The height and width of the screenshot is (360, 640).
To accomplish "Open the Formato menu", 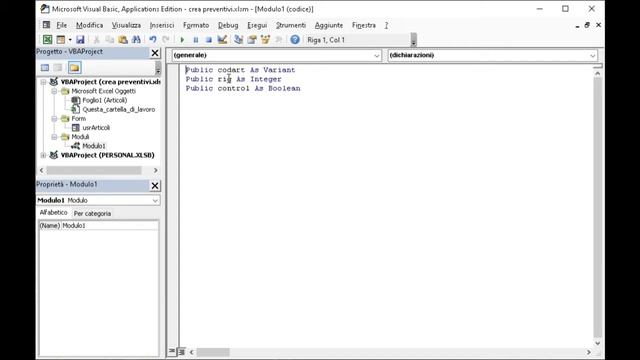I will (196, 25).
